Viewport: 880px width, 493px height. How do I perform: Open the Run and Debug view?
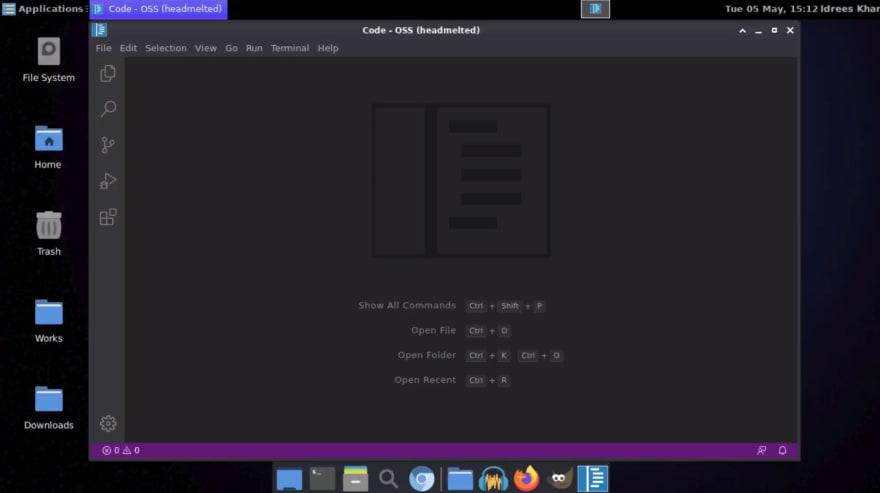(x=108, y=181)
